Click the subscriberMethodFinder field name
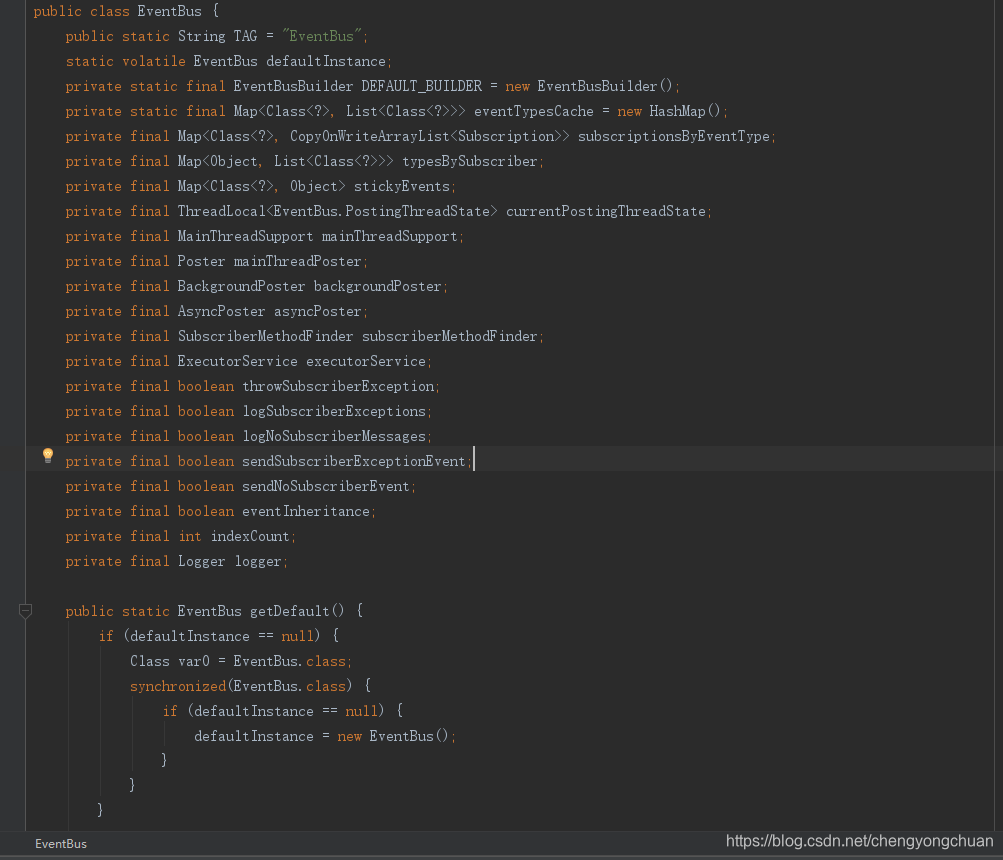The width and height of the screenshot is (1003, 860). [x=450, y=335]
